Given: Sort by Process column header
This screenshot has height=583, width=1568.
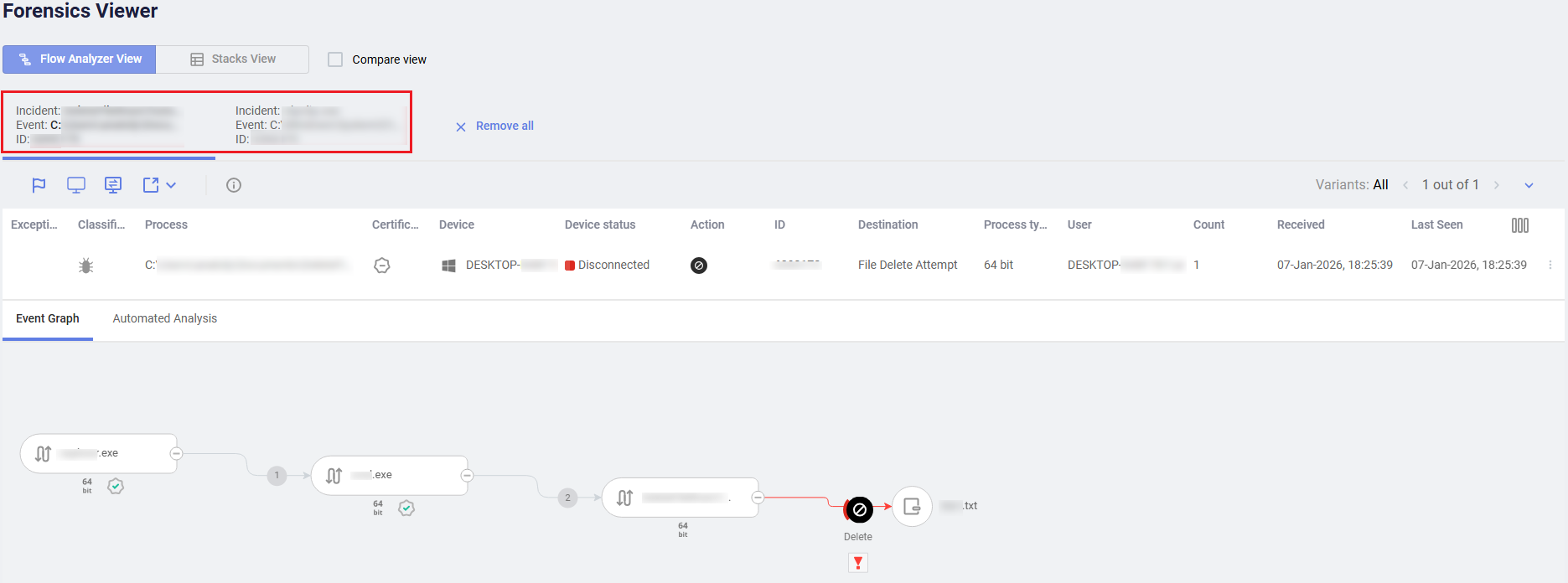Looking at the screenshot, I should (166, 224).
